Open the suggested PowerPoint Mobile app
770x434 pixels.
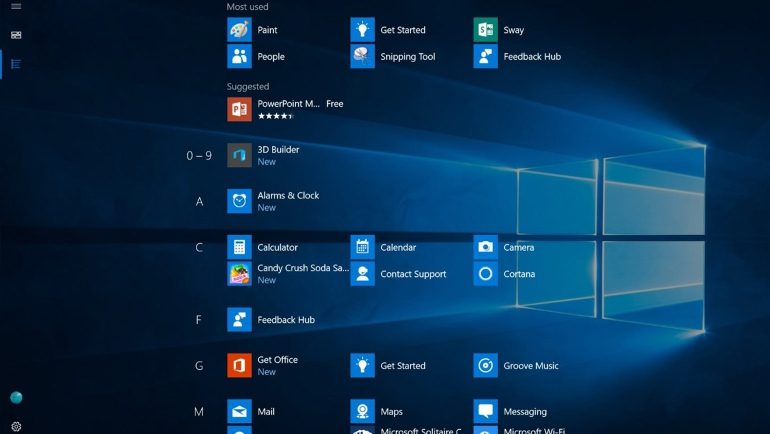tap(239, 109)
